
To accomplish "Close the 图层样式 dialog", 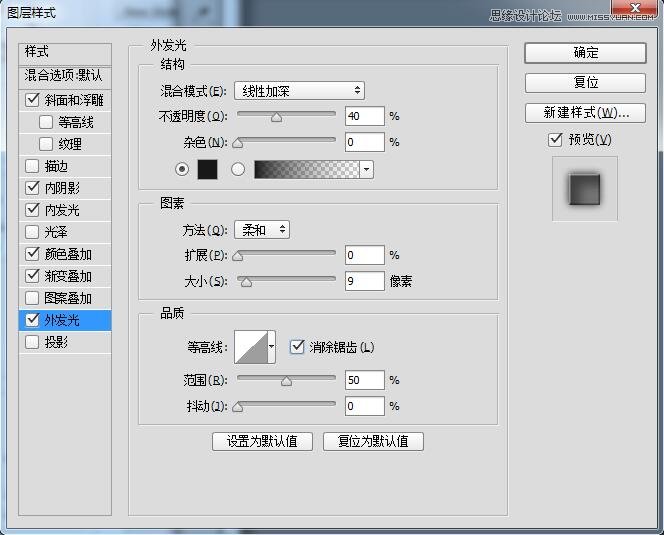I will pyautogui.click(x=634, y=8).
